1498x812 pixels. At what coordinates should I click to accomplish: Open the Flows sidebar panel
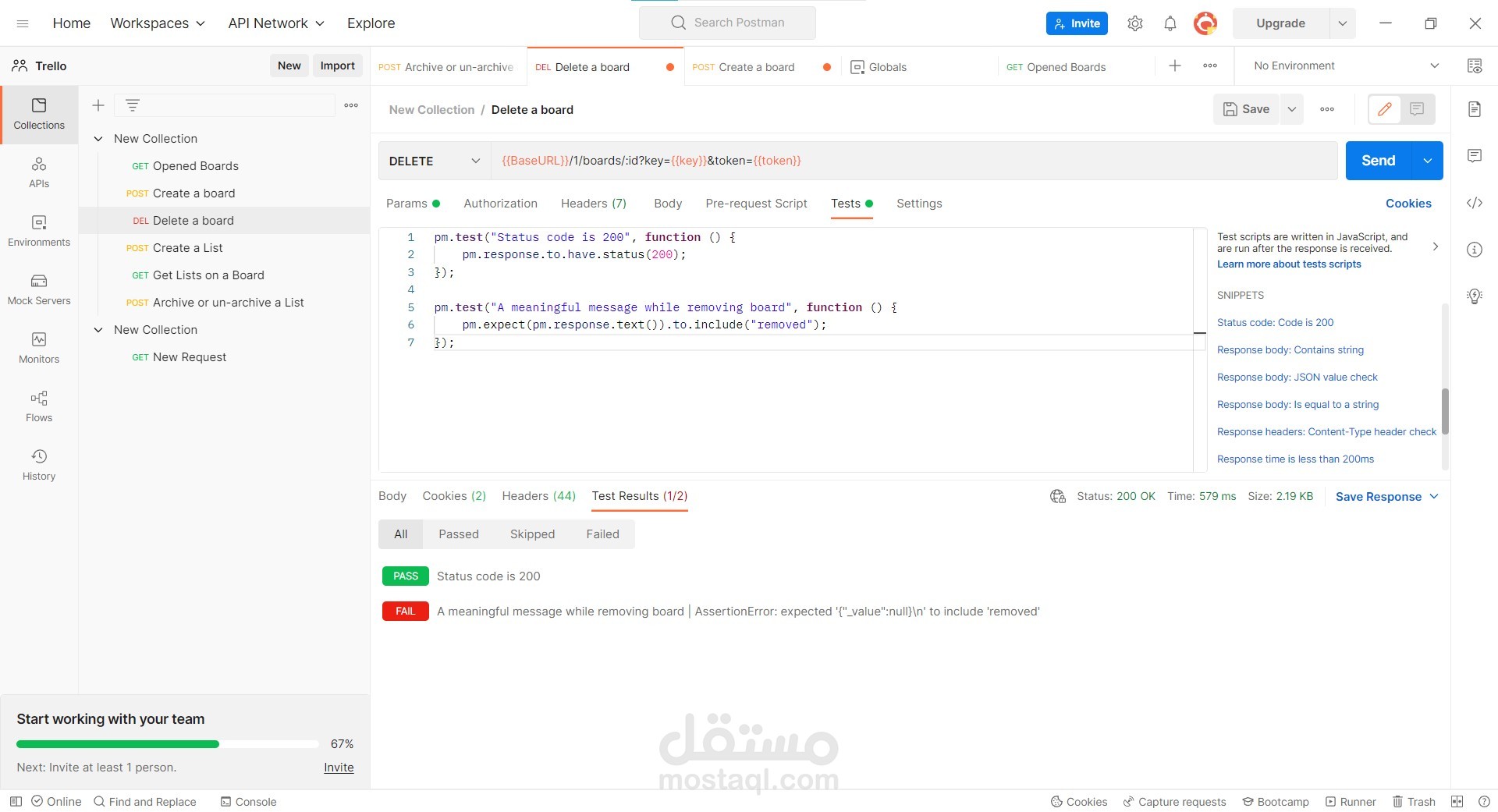pos(39,406)
